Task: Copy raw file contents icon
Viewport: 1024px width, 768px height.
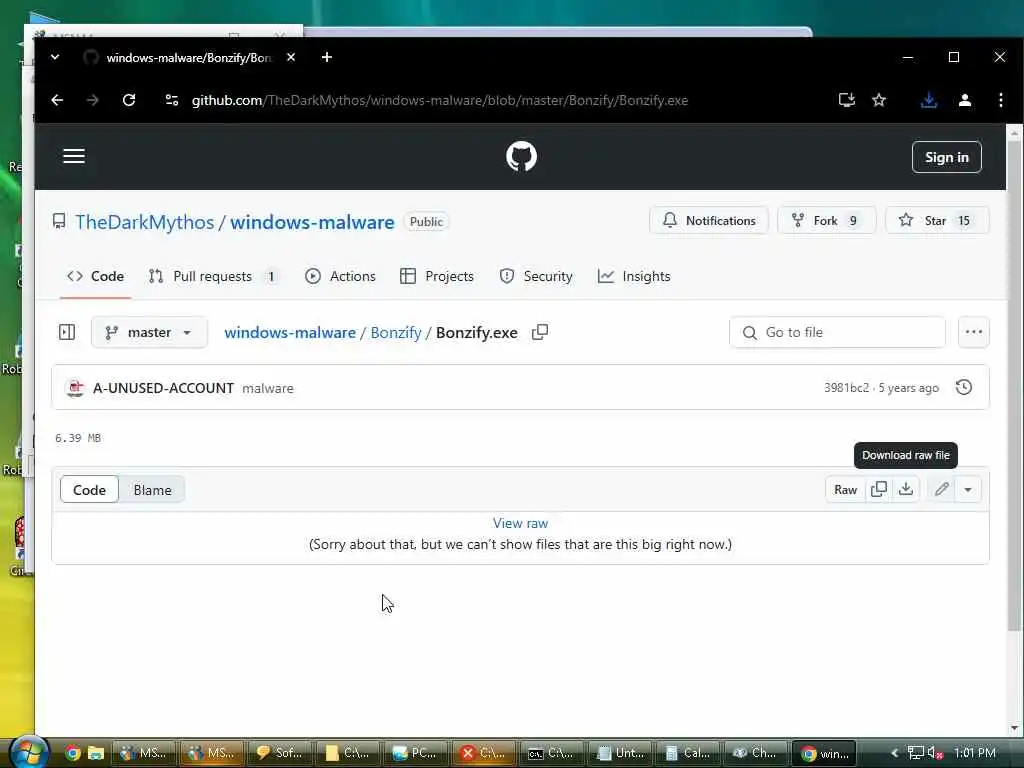Action: click(x=878, y=490)
